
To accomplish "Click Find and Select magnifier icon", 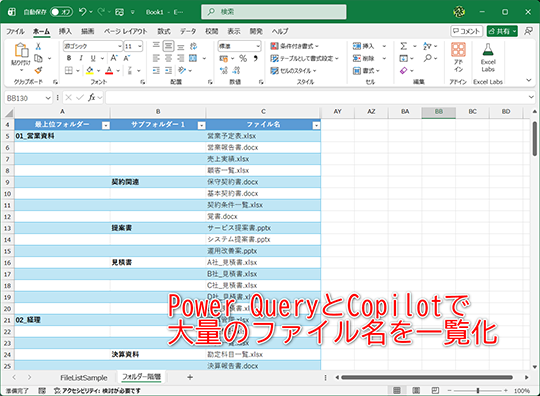I will click(428, 58).
